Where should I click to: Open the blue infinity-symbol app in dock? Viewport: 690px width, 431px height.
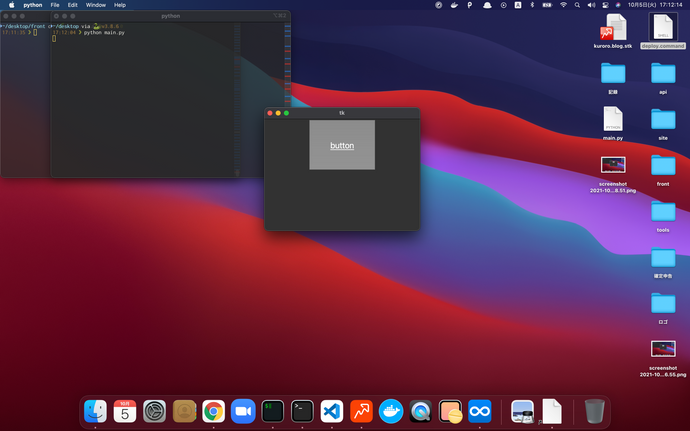click(480, 411)
